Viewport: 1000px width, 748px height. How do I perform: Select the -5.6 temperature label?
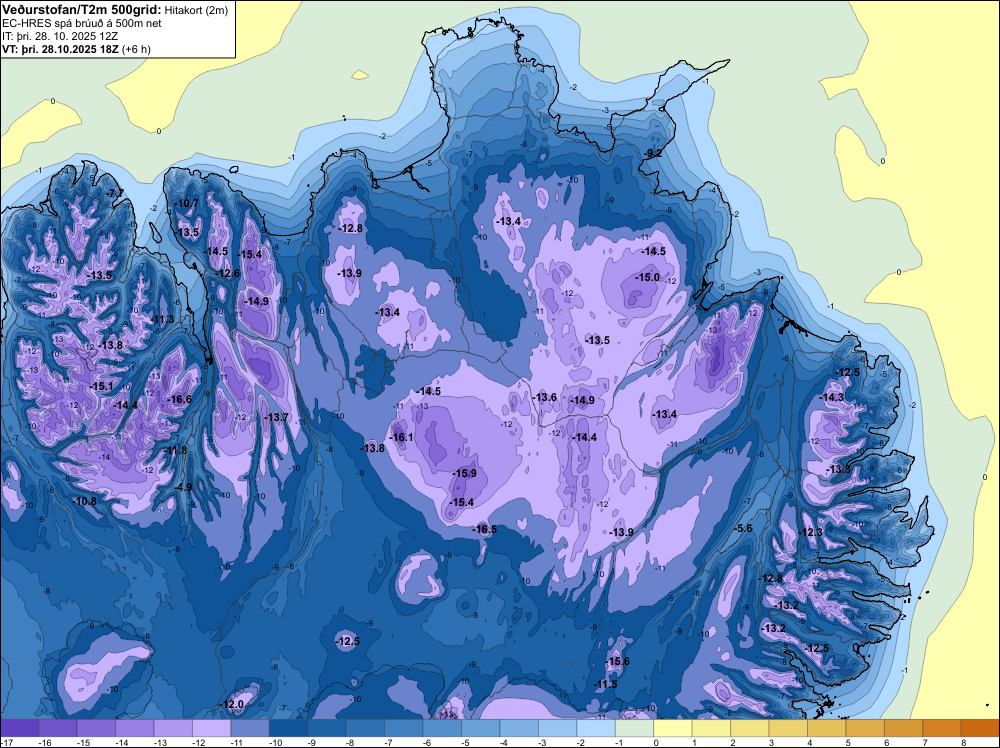[x=743, y=529]
